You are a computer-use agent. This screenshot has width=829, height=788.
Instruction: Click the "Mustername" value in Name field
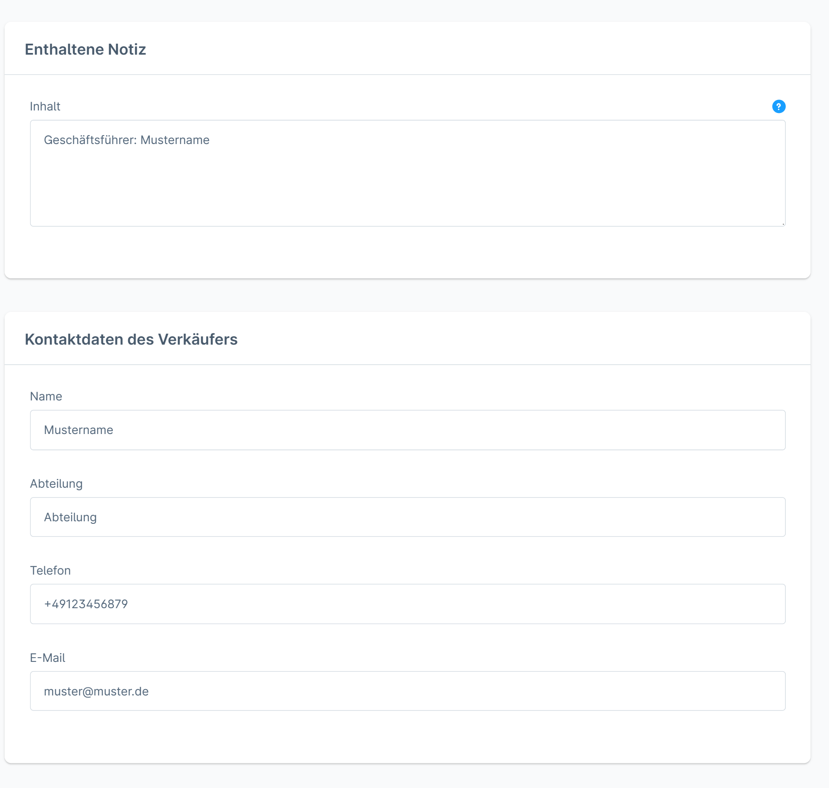coord(78,430)
